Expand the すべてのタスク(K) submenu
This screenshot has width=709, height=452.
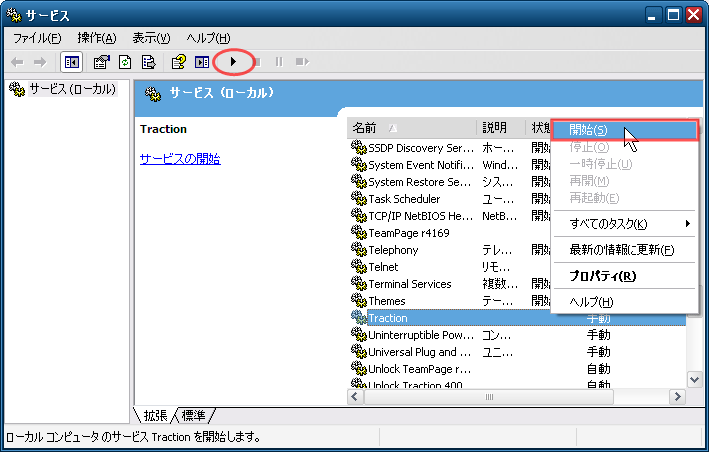point(625,224)
